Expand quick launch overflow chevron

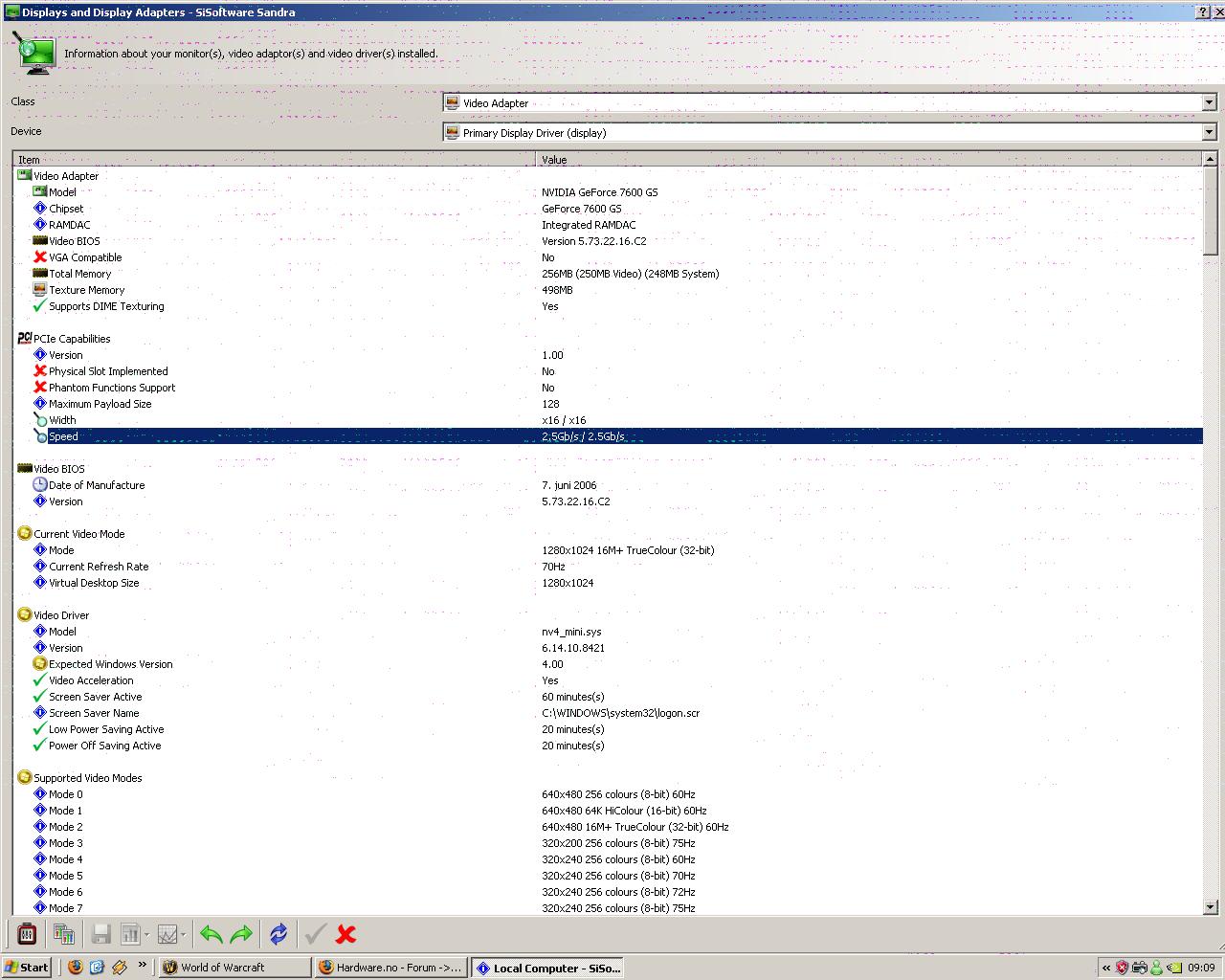[x=143, y=965]
